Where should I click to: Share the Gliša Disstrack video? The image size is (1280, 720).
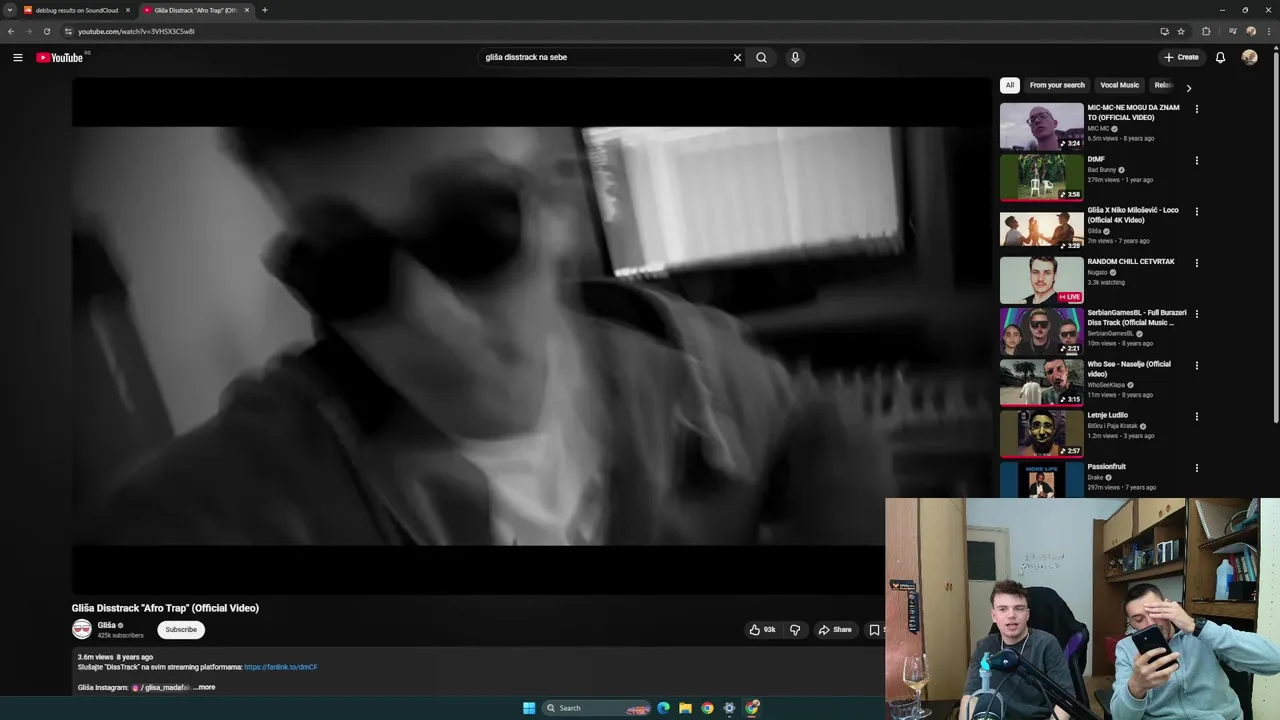pos(835,630)
